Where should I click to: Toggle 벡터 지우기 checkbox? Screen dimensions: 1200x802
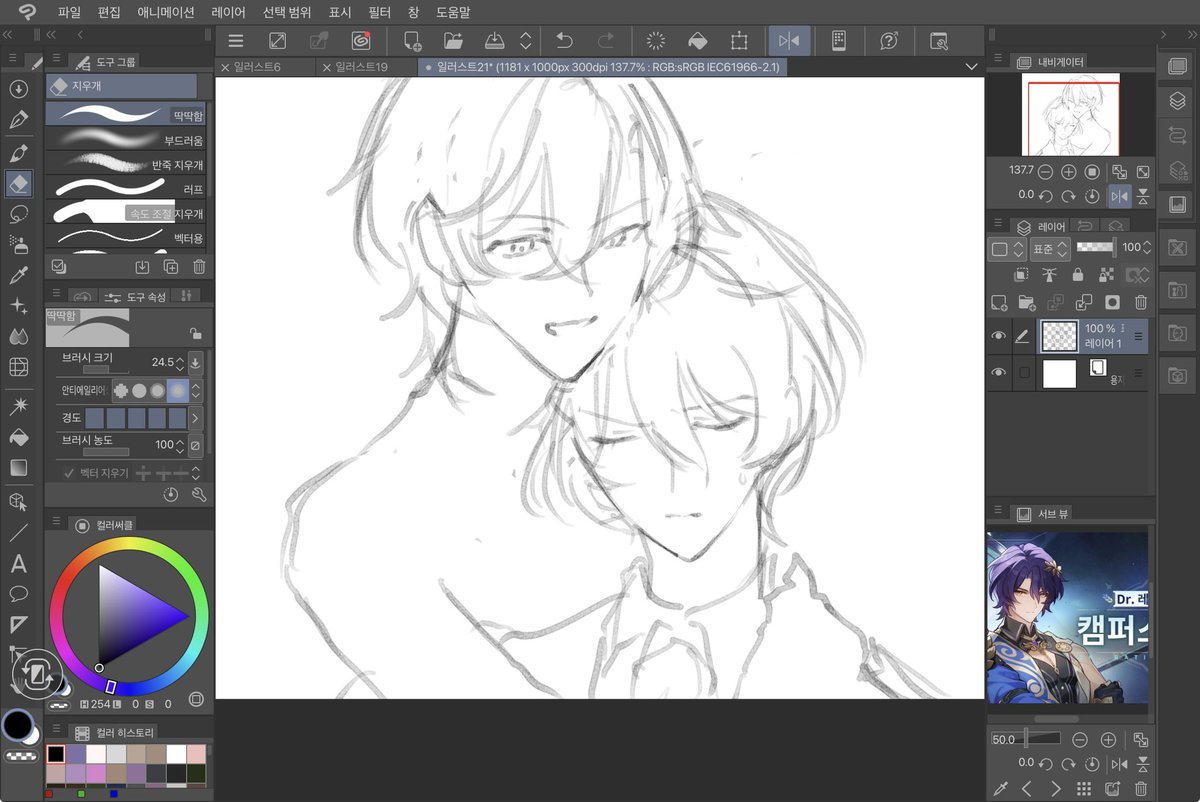point(69,473)
